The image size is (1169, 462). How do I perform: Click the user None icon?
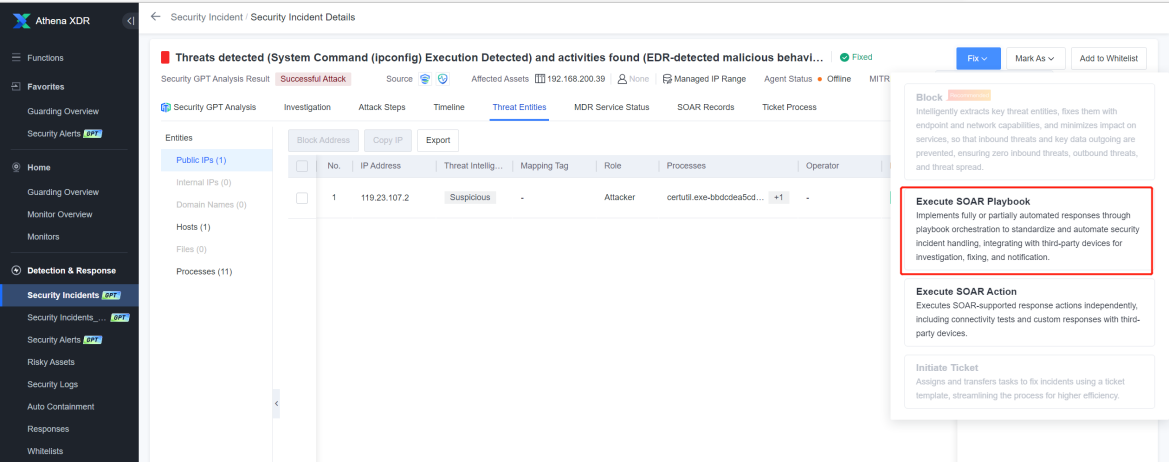[622, 79]
